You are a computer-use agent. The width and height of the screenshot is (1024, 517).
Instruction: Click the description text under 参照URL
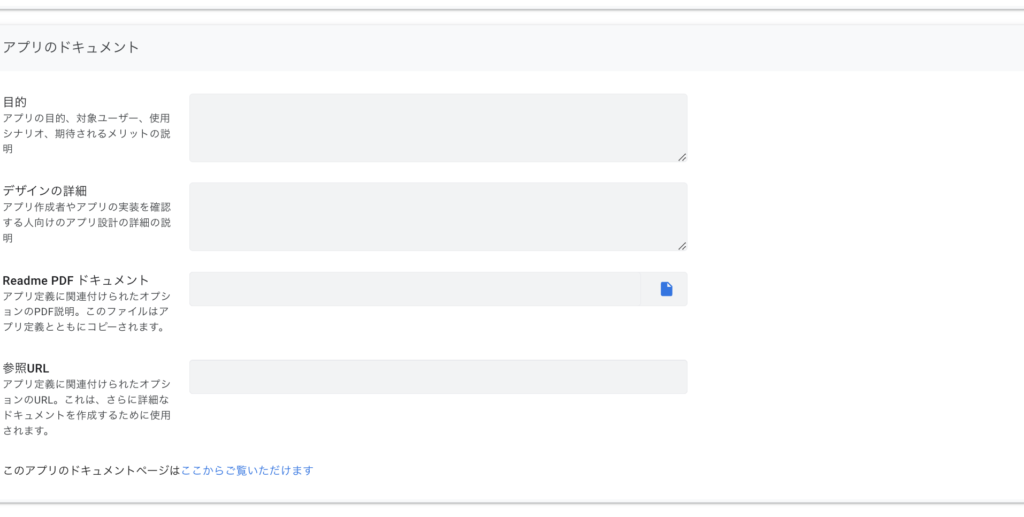tap(86, 407)
